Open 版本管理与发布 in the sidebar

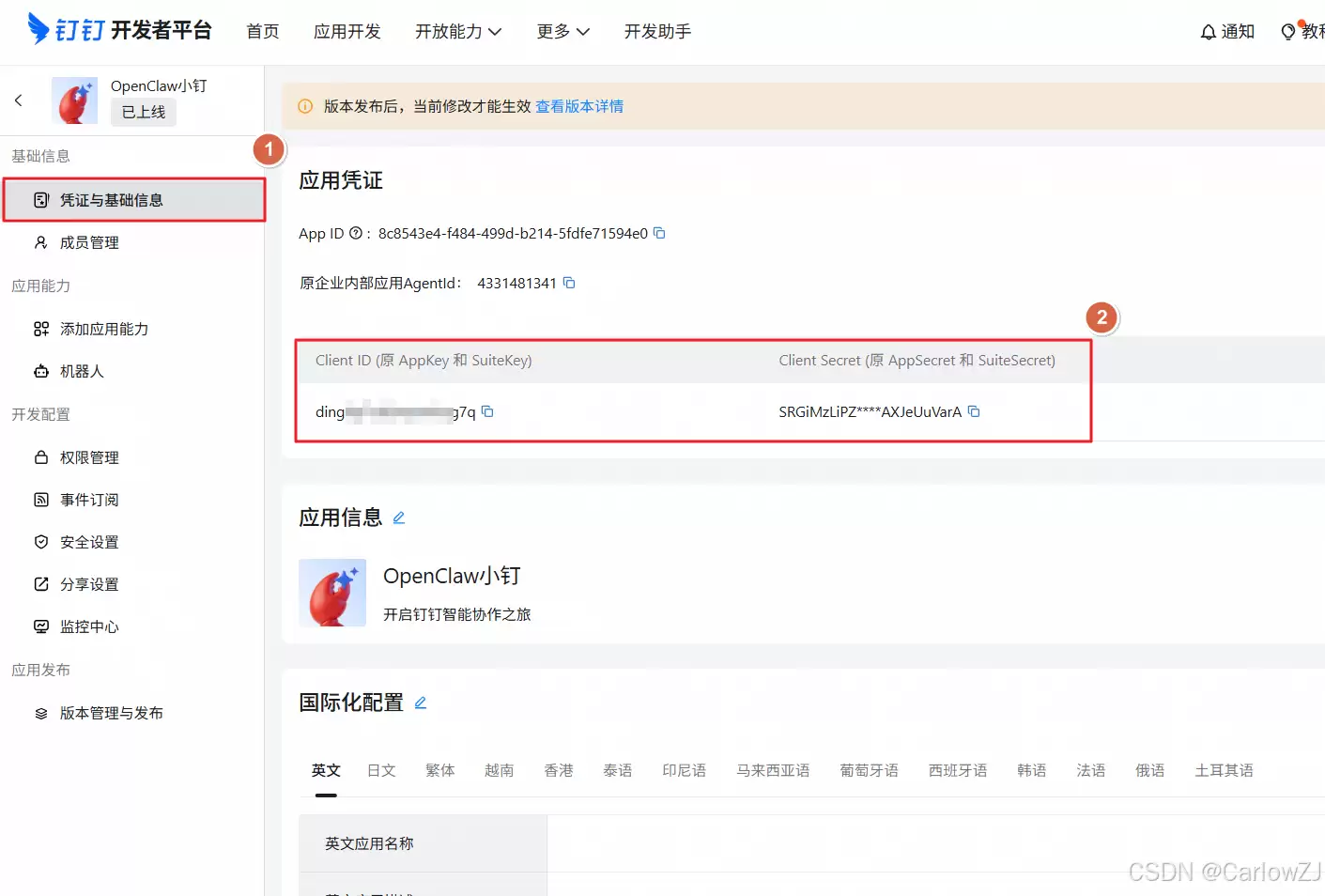pos(111,713)
